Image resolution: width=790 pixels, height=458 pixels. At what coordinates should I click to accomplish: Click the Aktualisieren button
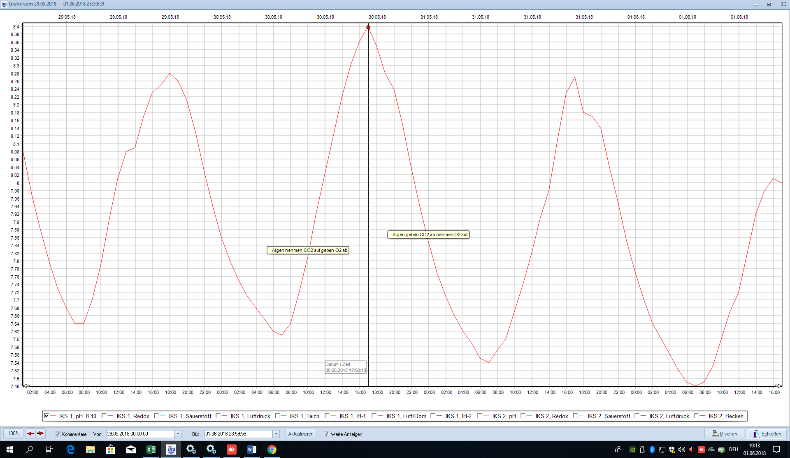[301, 434]
